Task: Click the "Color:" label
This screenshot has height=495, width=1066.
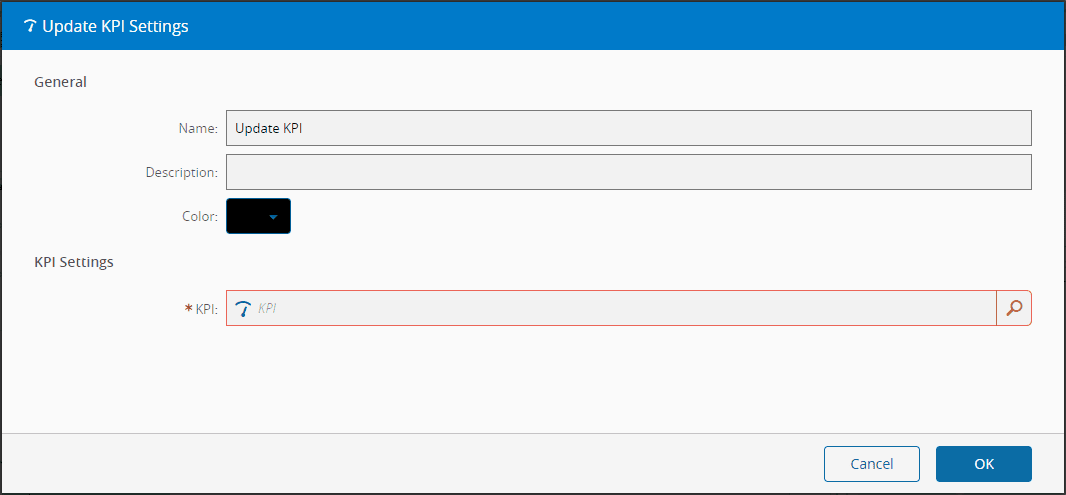Action: pyautogui.click(x=200, y=216)
